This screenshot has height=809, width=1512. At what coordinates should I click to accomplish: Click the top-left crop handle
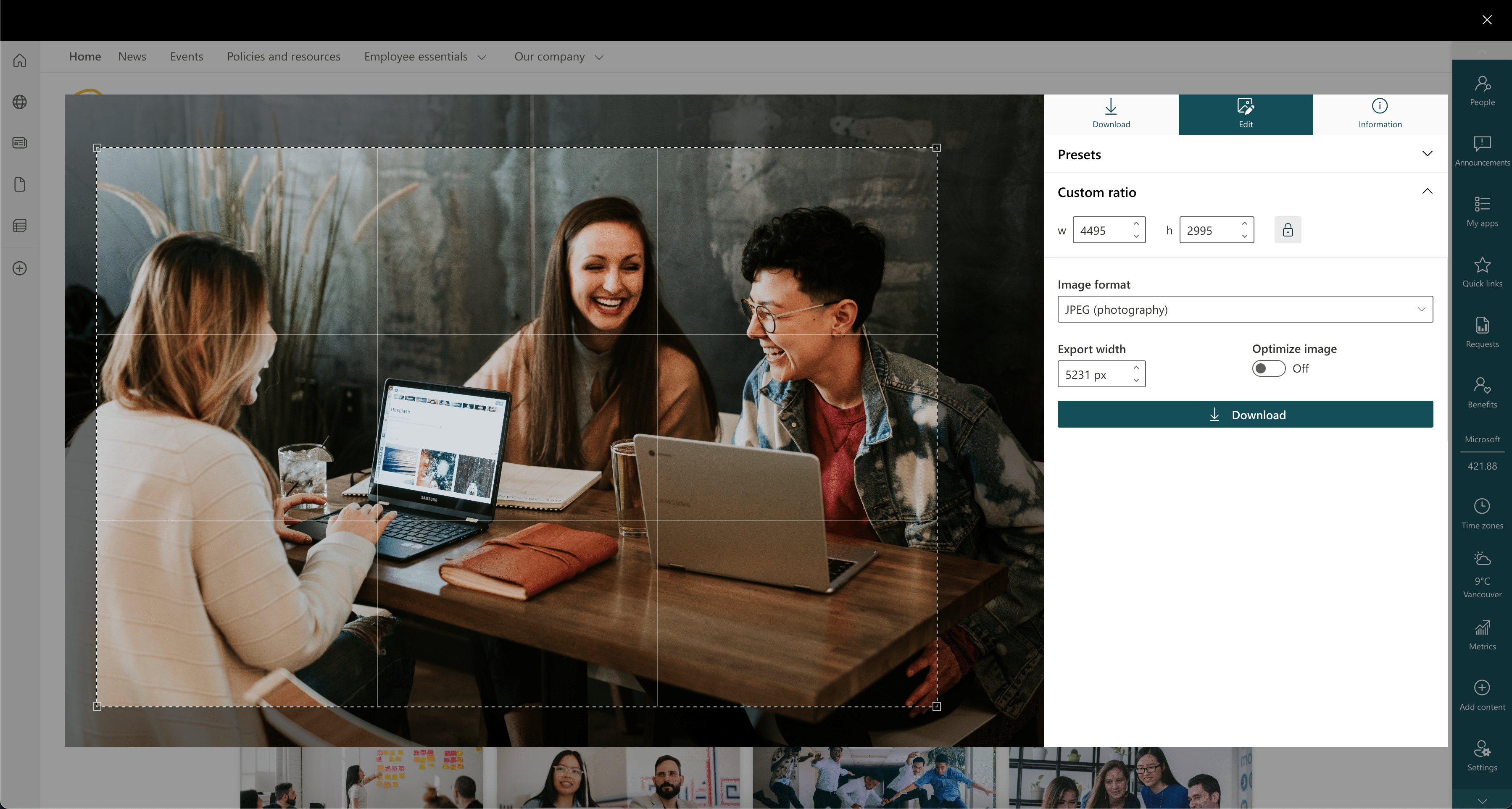[x=97, y=148]
